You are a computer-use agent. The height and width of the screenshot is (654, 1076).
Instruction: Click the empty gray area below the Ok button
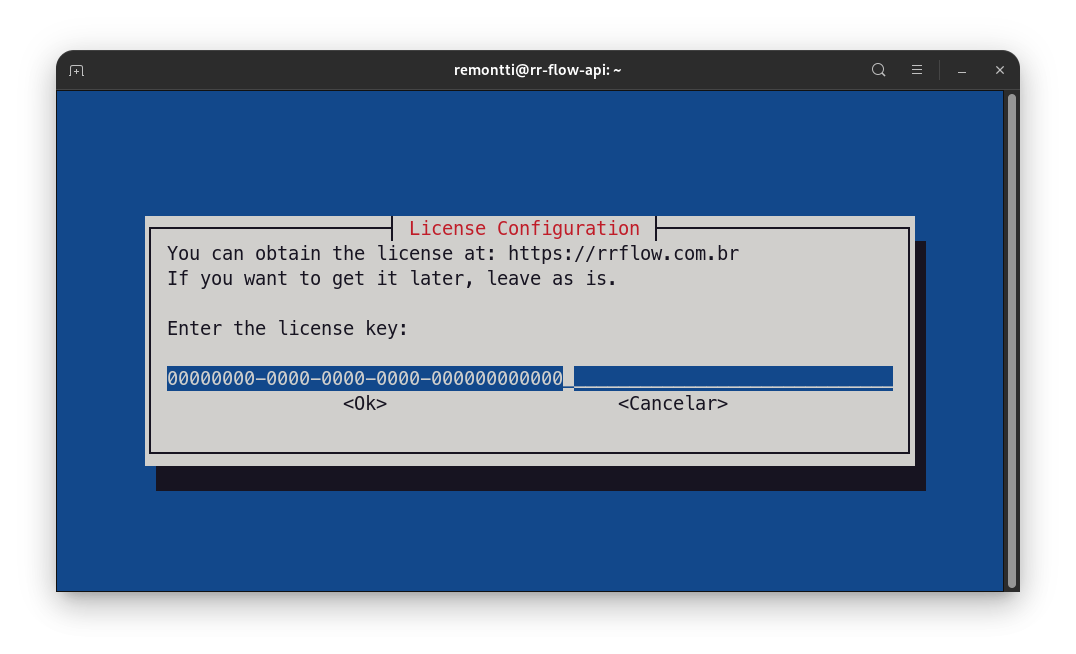click(365, 432)
